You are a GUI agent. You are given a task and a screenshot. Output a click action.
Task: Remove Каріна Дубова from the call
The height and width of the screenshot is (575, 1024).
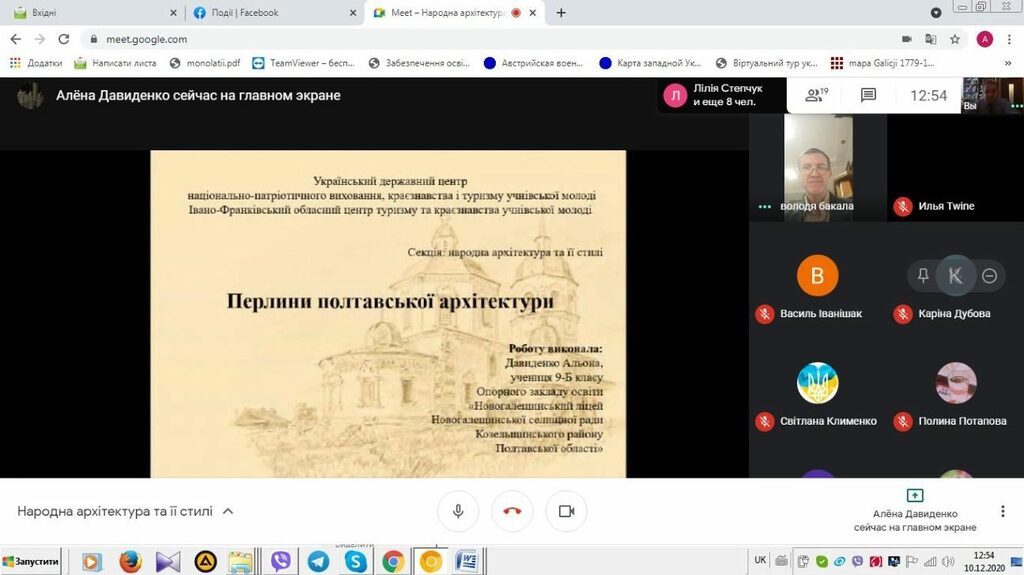pos(989,276)
